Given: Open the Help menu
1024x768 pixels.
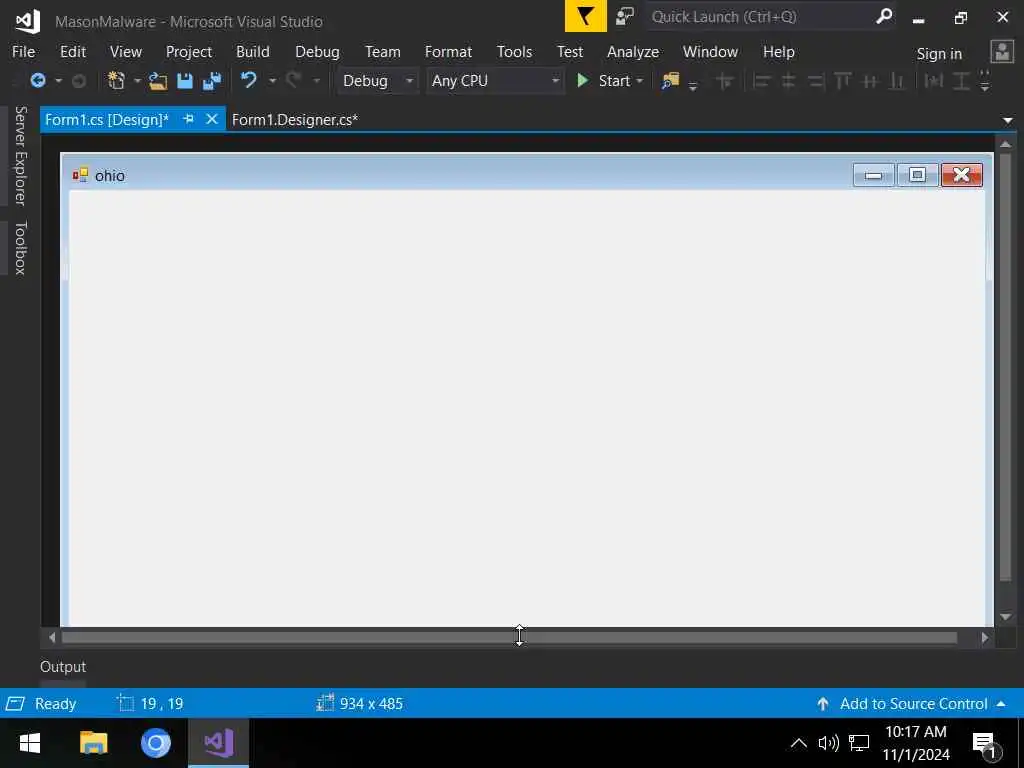Looking at the screenshot, I should point(778,52).
